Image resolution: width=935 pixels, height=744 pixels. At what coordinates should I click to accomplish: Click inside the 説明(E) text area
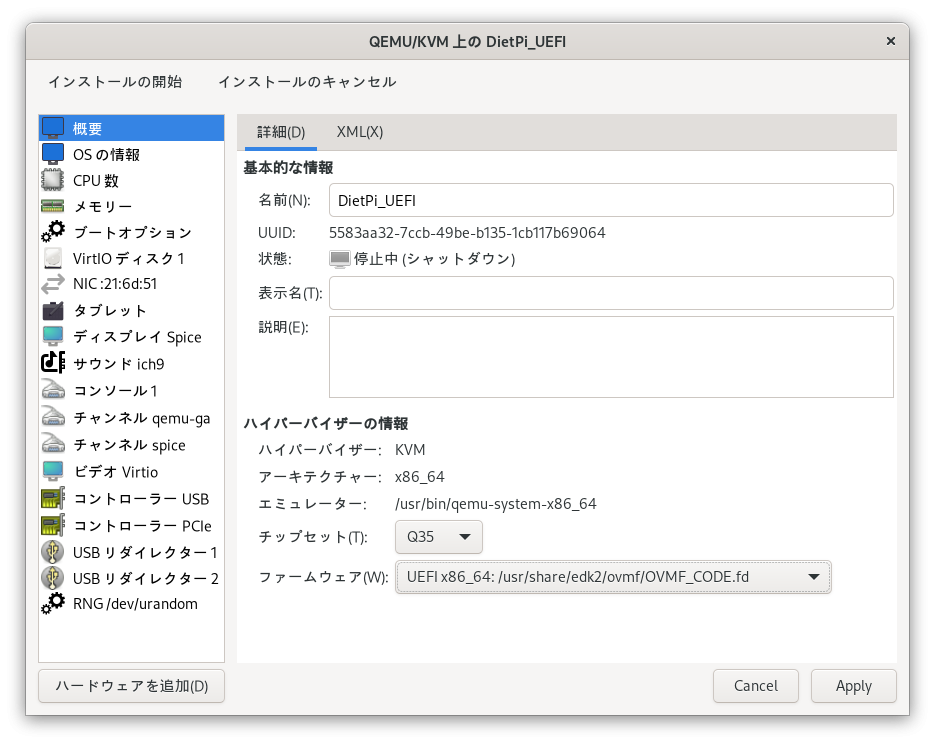coord(610,357)
